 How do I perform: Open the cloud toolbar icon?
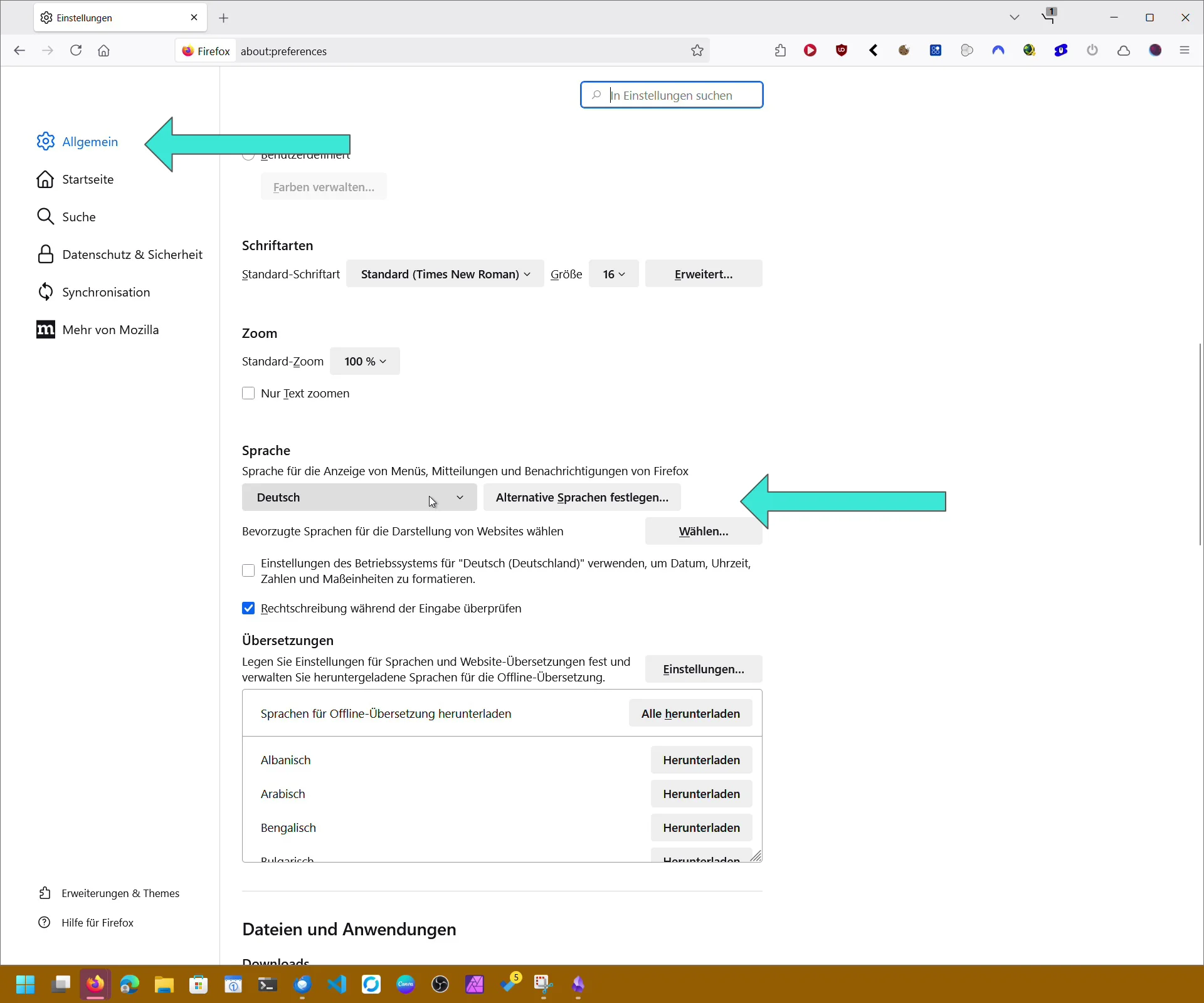(1124, 51)
